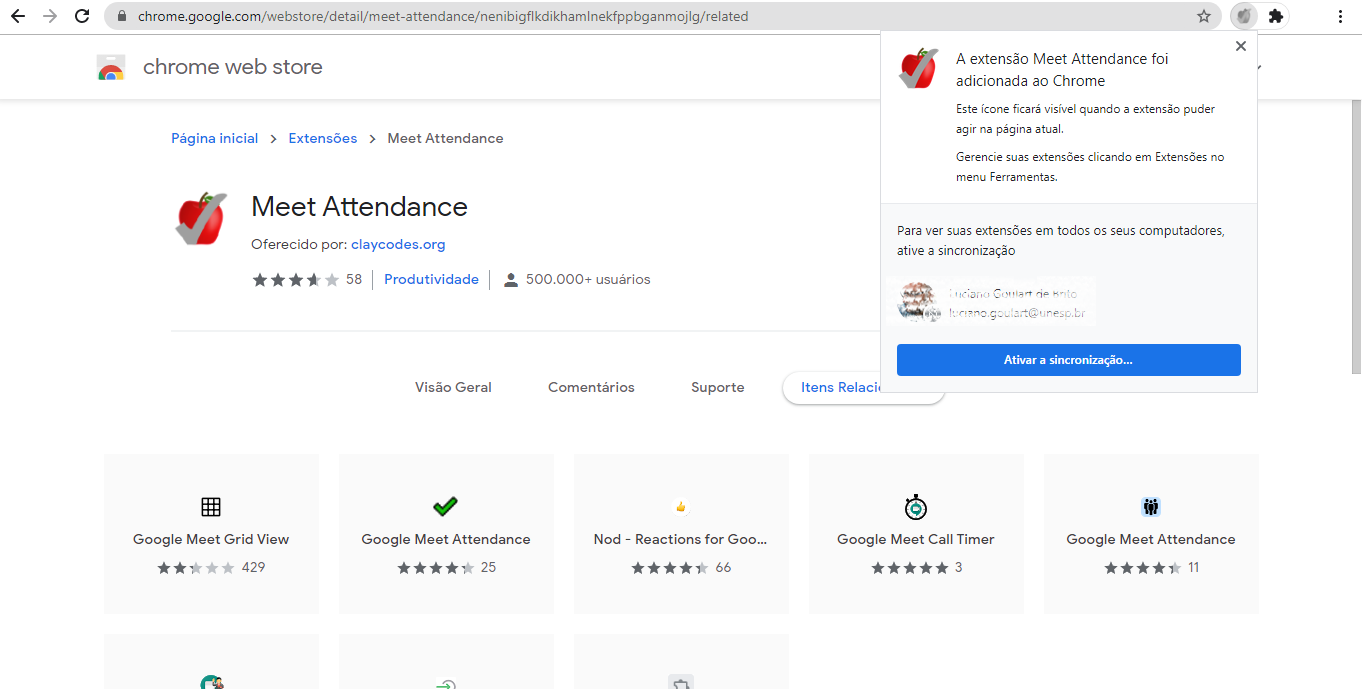Image resolution: width=1362 pixels, height=689 pixels.
Task: Click the padlock icon in address bar
Action: click(x=122, y=17)
